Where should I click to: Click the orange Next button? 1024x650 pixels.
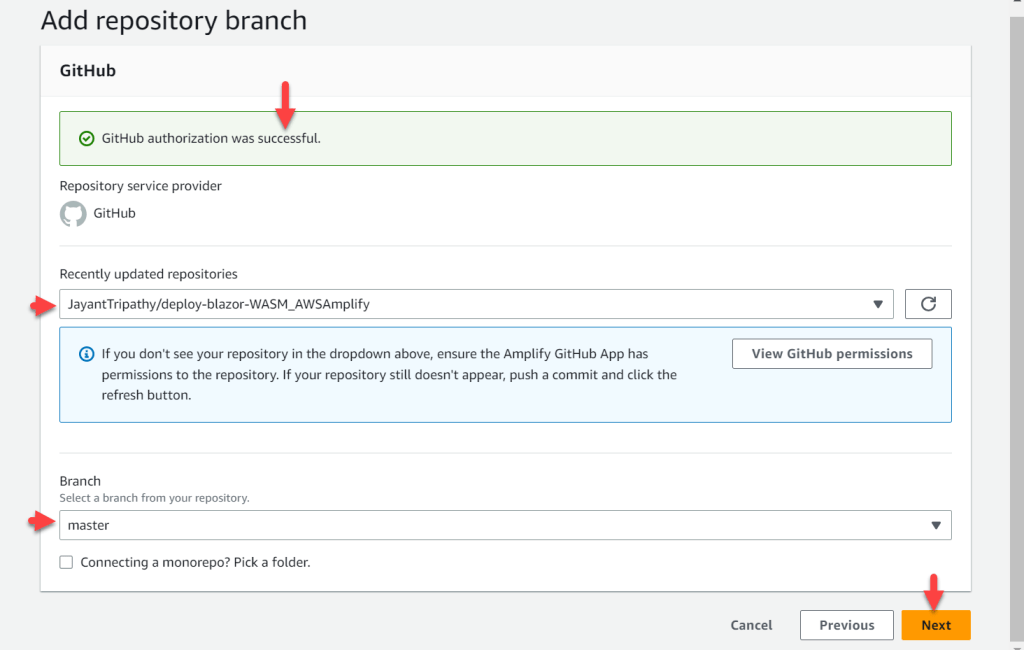click(x=936, y=625)
